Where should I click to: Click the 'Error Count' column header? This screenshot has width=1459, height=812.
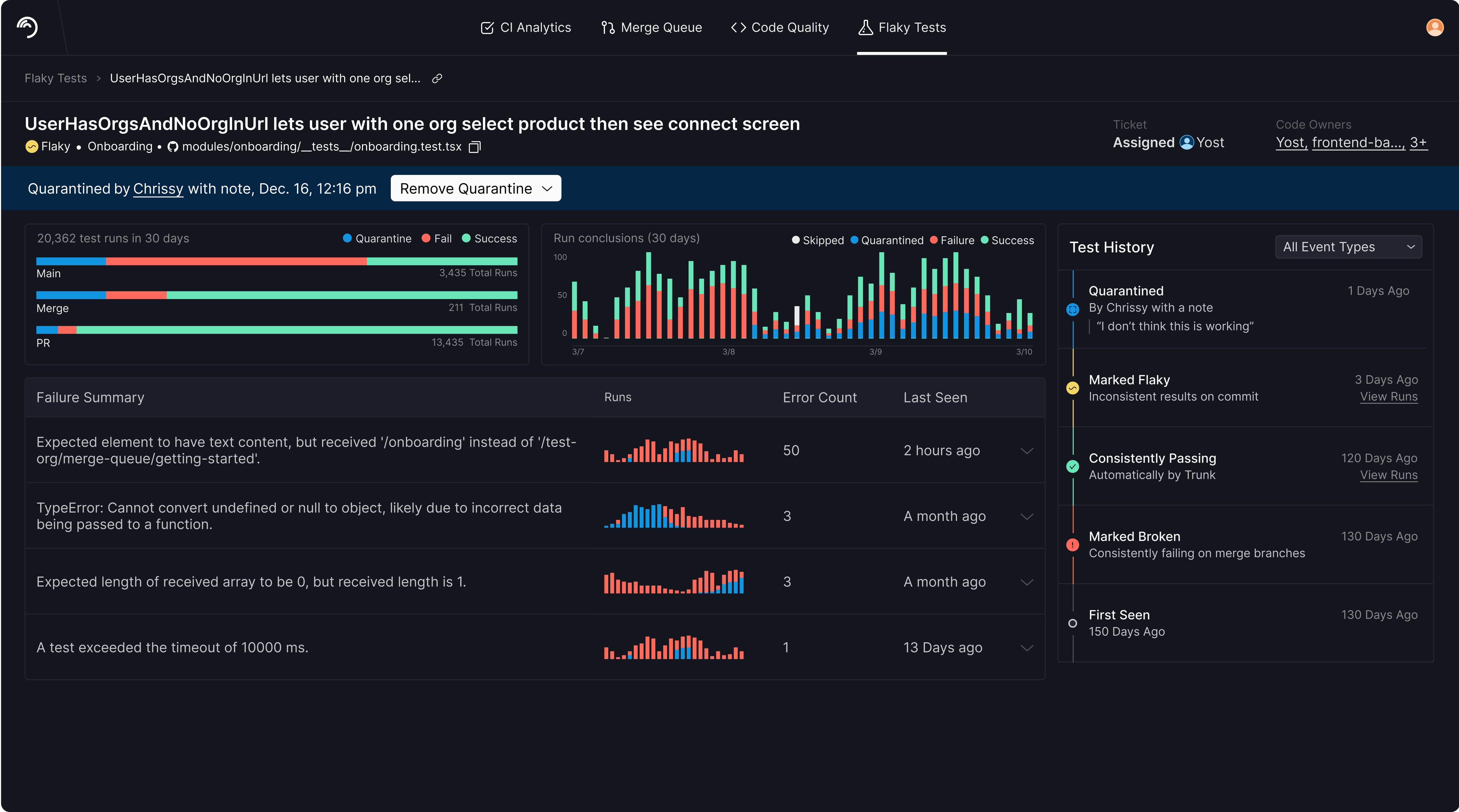(x=820, y=398)
